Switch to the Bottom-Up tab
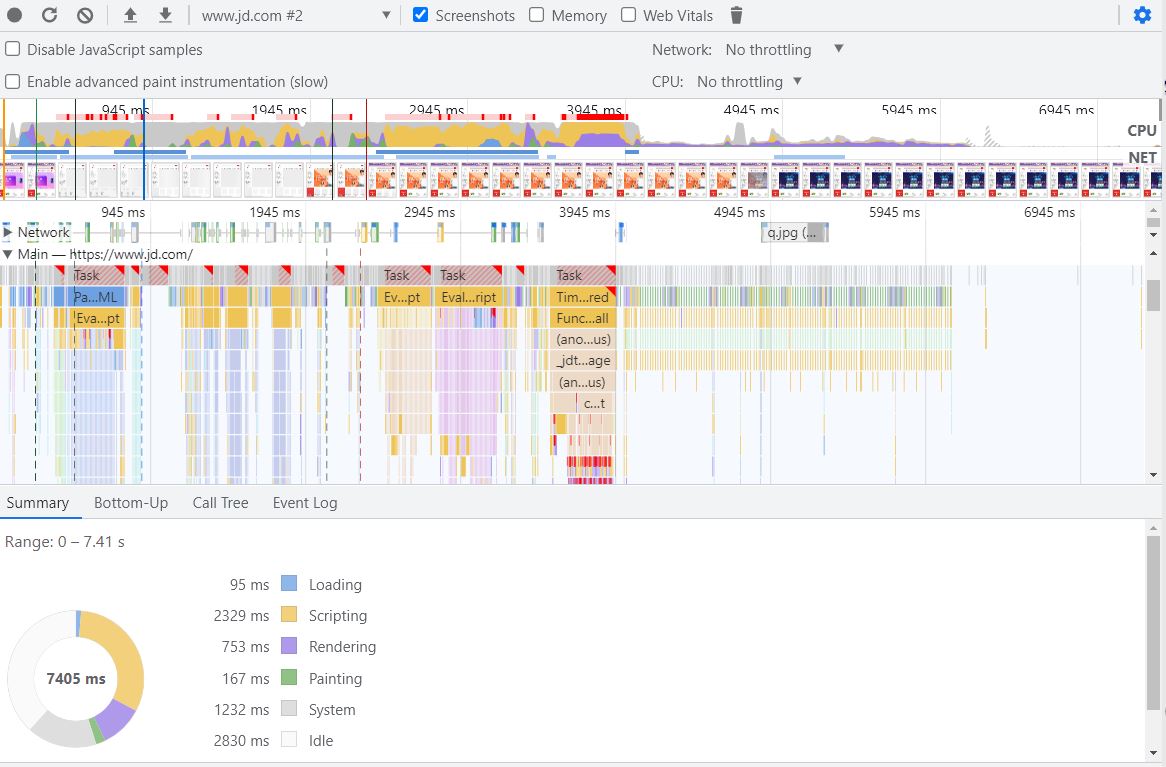1166x767 pixels. click(131, 503)
